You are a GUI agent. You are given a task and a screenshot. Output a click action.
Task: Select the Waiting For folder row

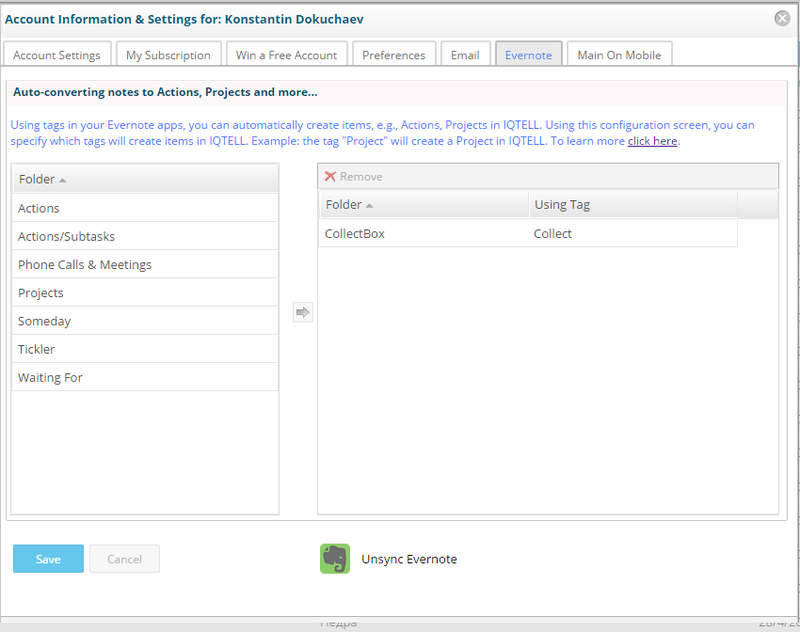tap(145, 377)
